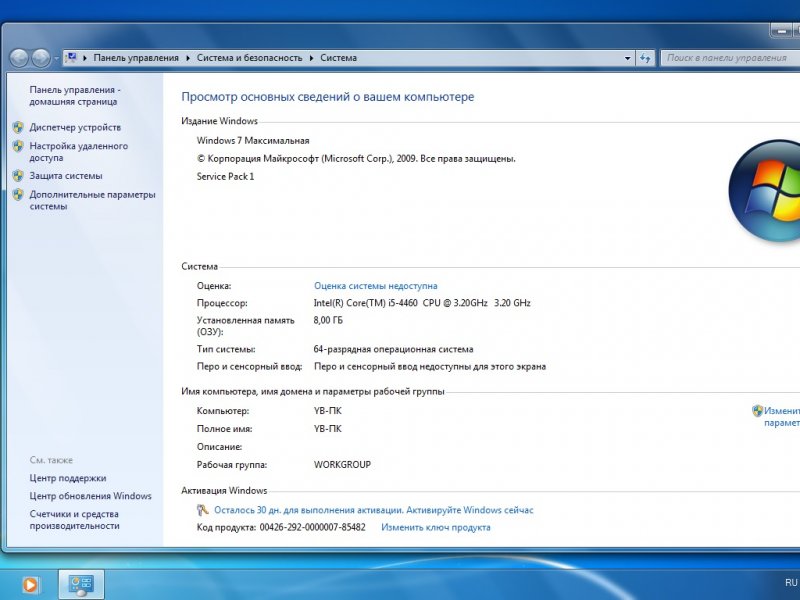Click the Windows logo image

tap(764, 190)
